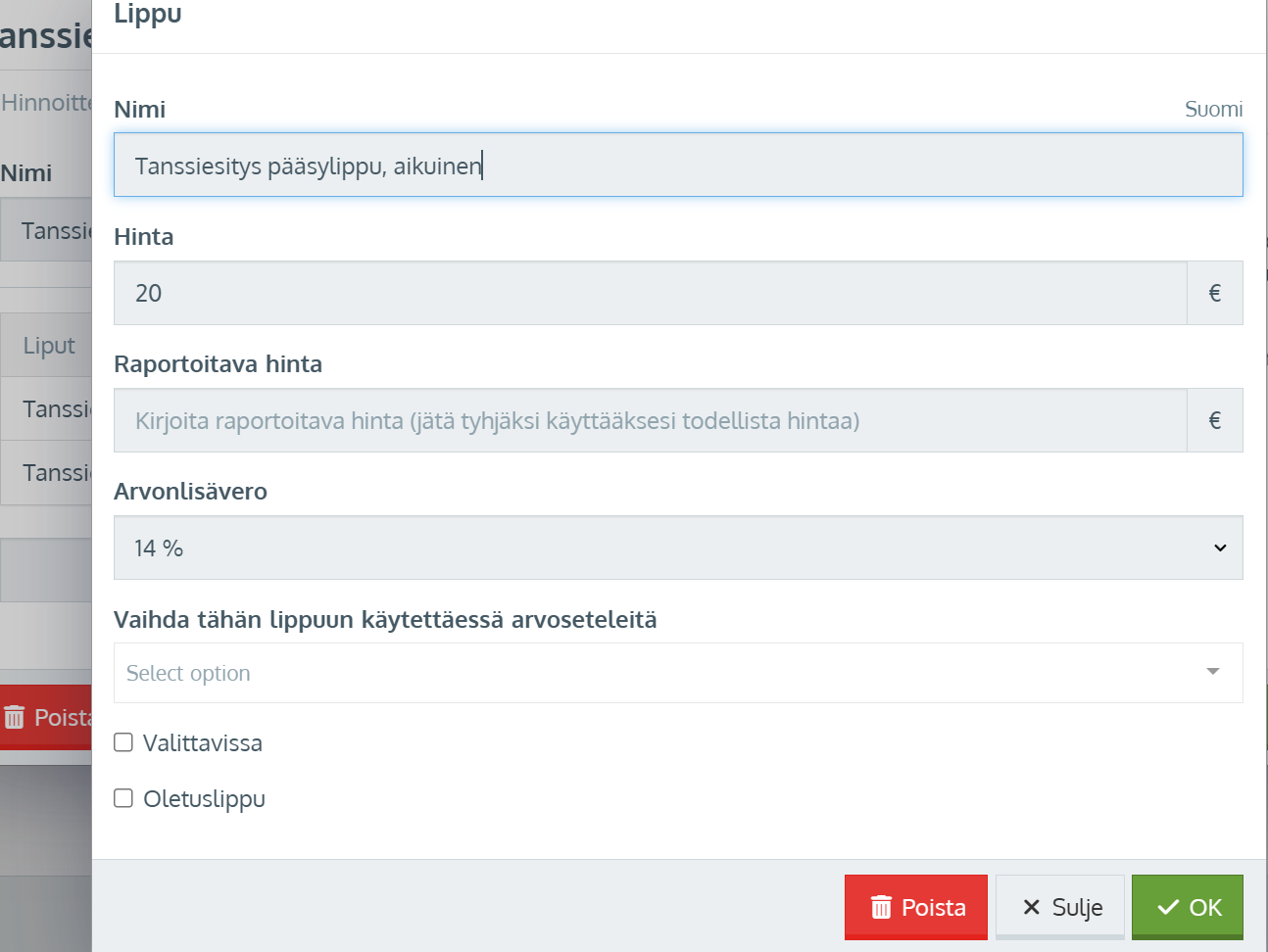1268x952 pixels.
Task: Click the Suomi language label
Action: (1213, 109)
